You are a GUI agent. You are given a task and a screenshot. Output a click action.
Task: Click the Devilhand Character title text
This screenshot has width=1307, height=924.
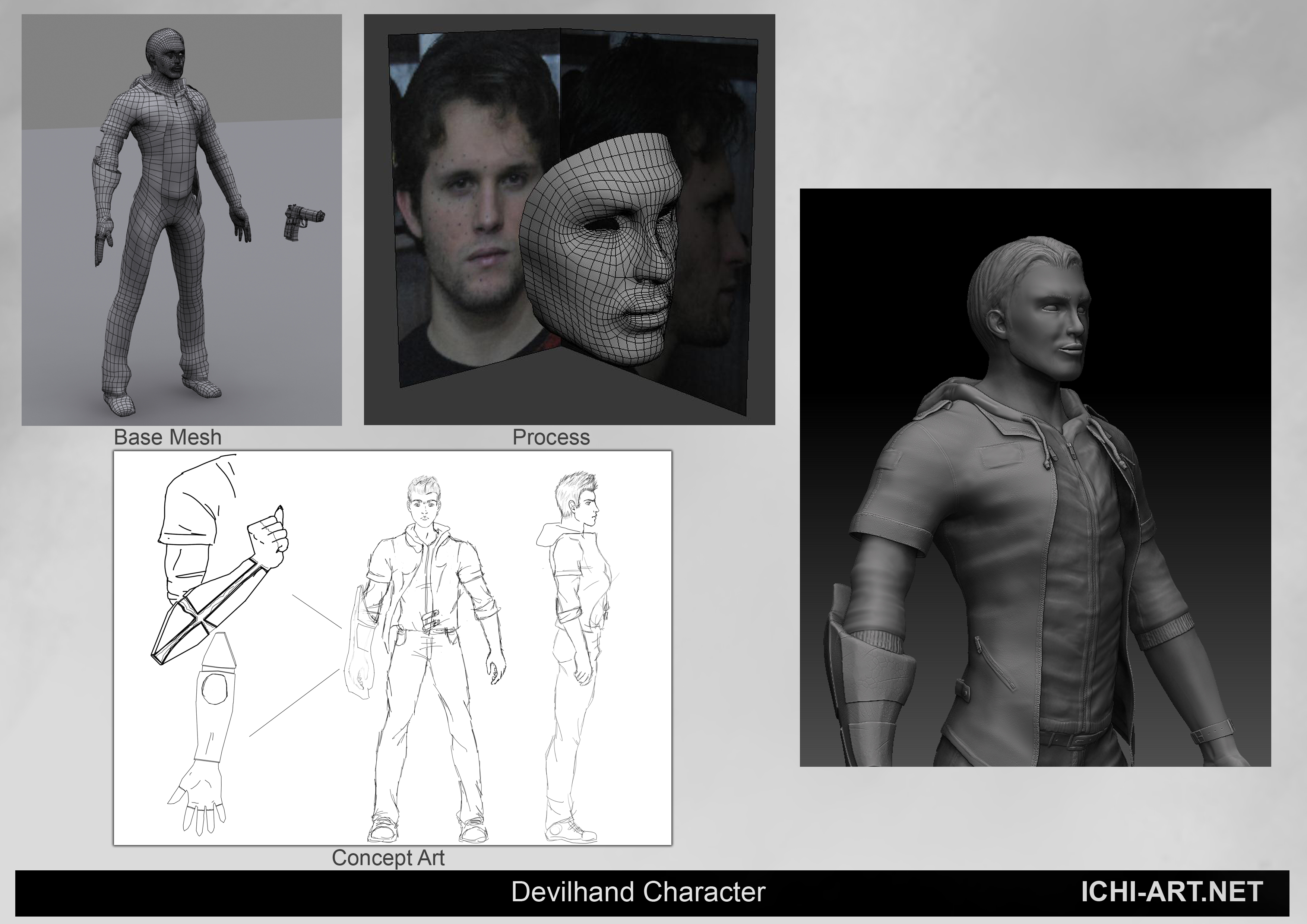click(x=638, y=892)
